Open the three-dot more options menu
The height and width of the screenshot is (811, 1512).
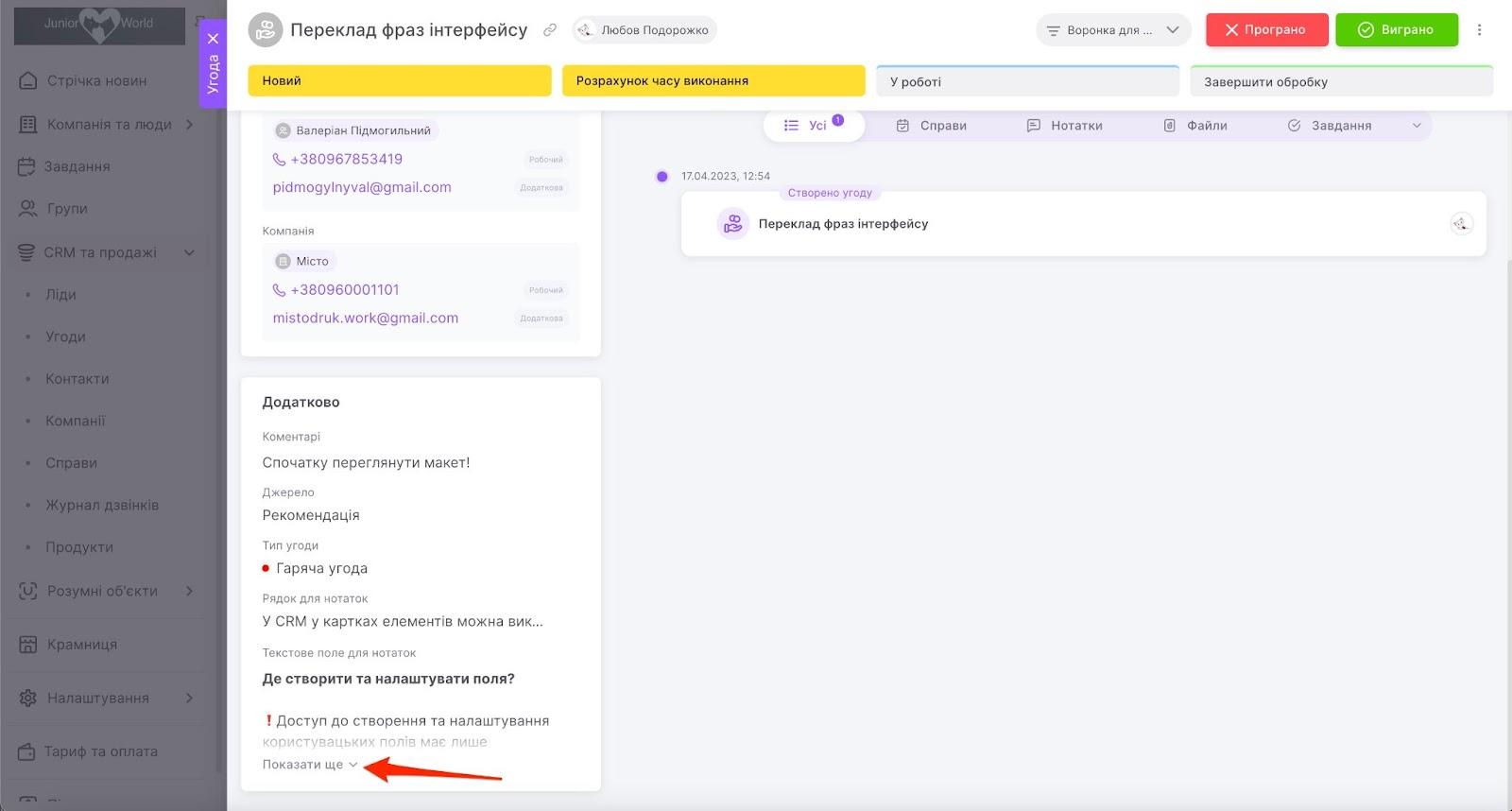click(1480, 30)
